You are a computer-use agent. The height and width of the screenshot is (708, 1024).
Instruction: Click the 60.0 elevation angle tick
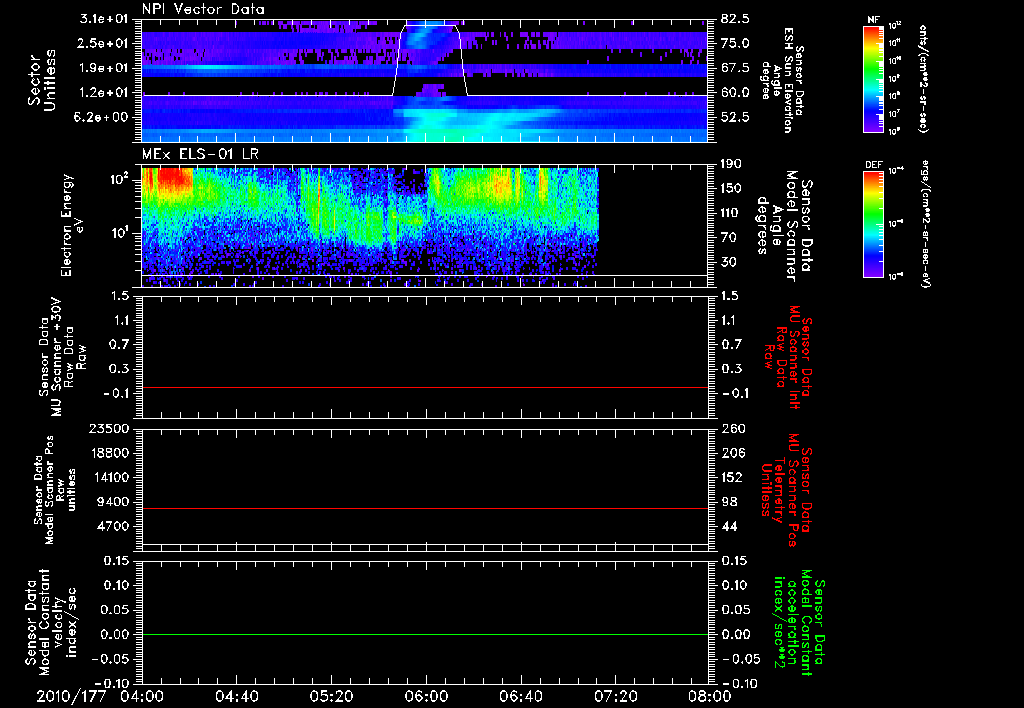point(735,93)
